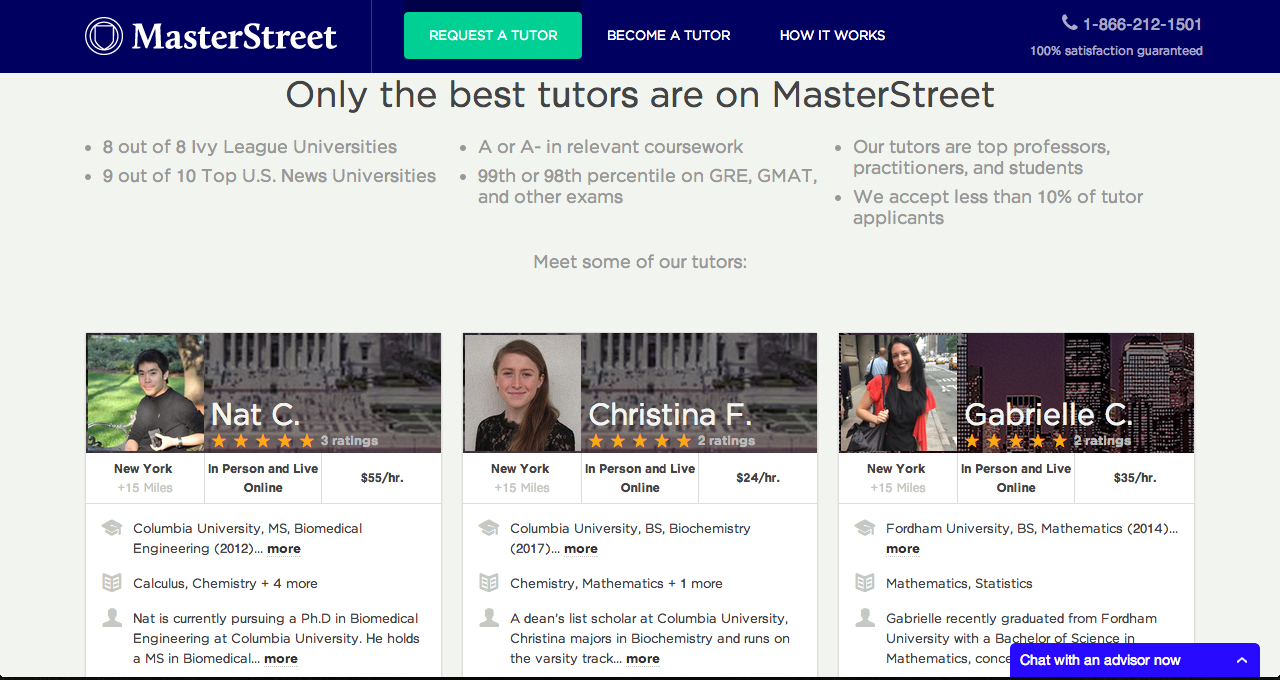Image resolution: width=1280 pixels, height=680 pixels.
Task: Click the Gabrielle C. name heading
Action: click(1048, 414)
